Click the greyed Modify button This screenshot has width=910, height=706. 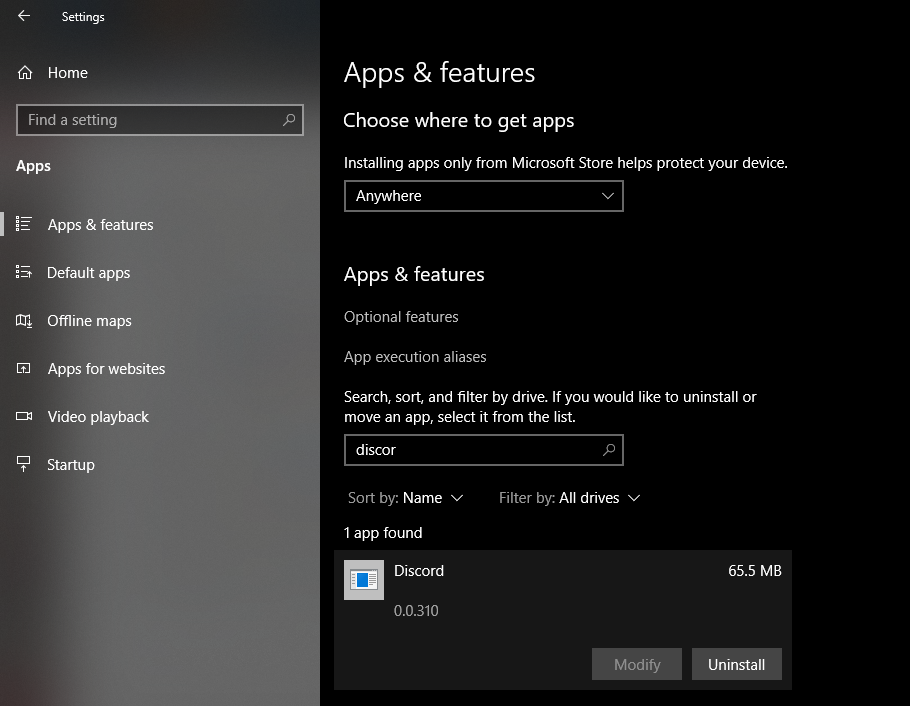(637, 664)
